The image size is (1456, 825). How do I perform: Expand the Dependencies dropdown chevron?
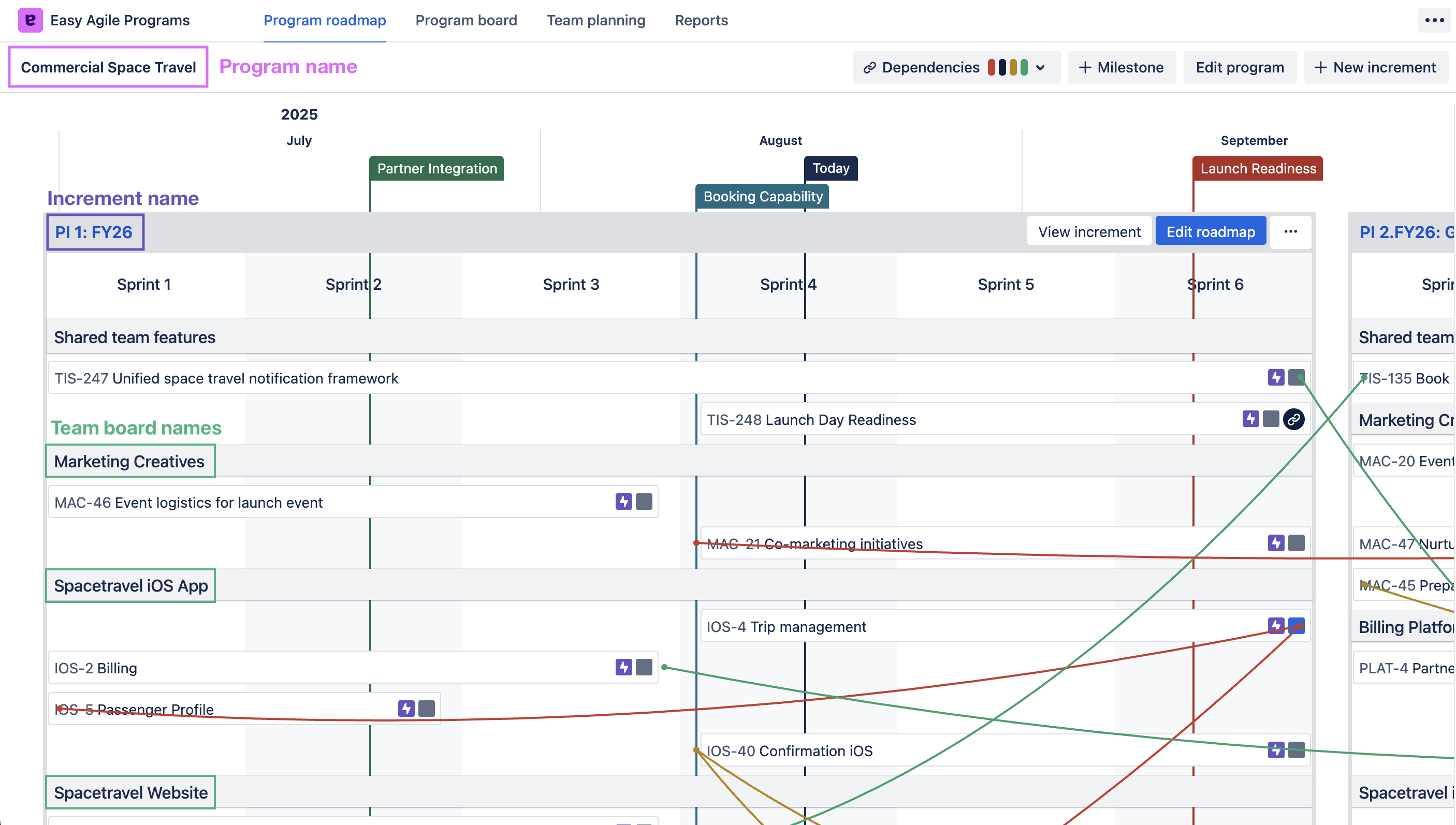(1040, 67)
